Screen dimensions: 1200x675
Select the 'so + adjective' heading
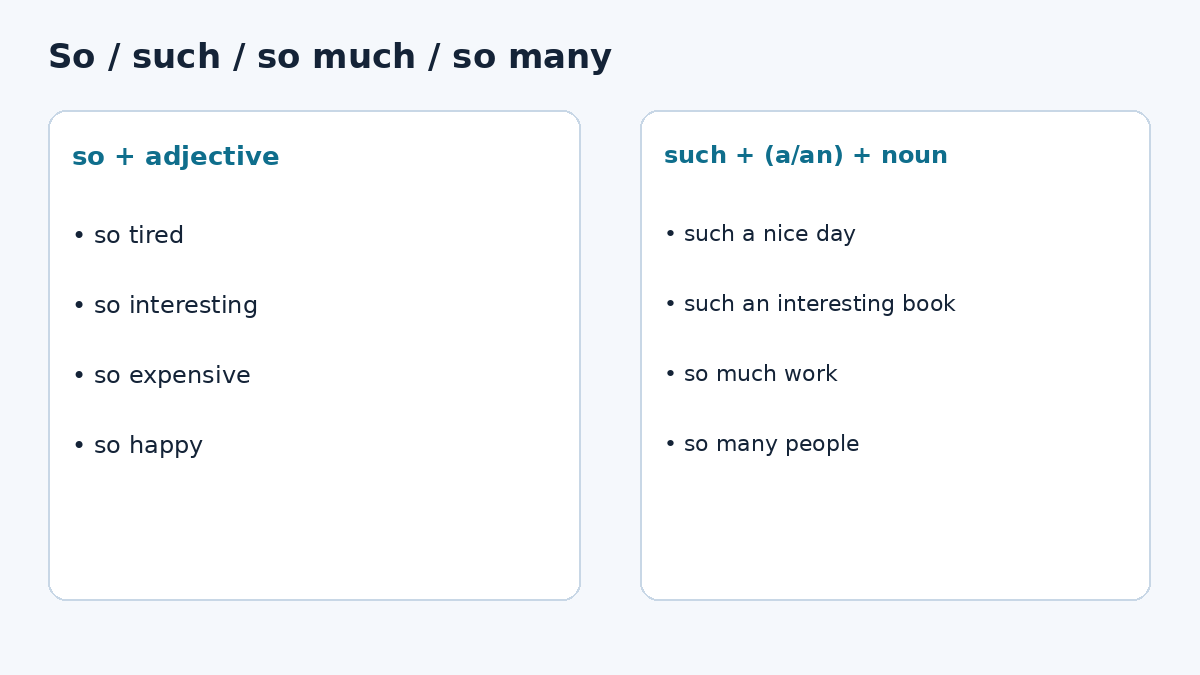176,157
